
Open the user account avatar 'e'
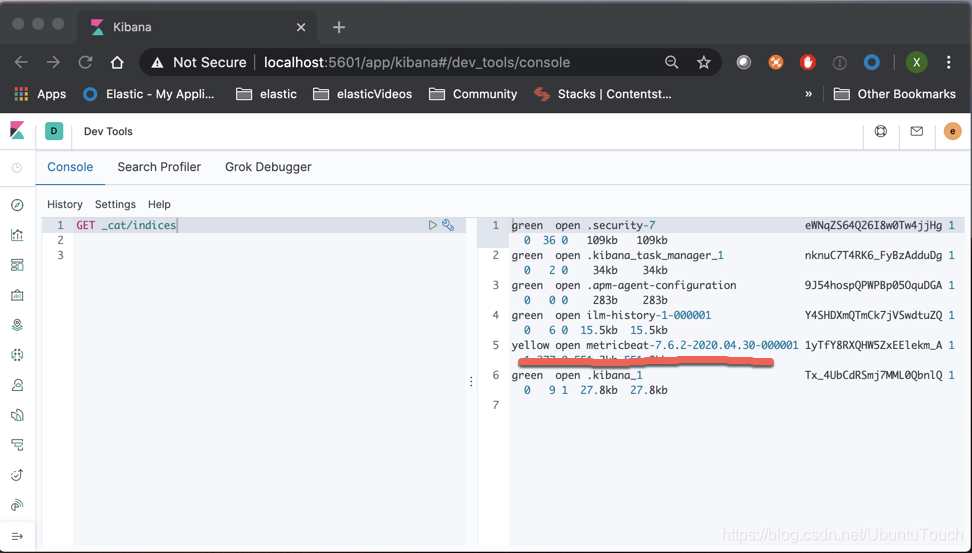click(x=952, y=131)
